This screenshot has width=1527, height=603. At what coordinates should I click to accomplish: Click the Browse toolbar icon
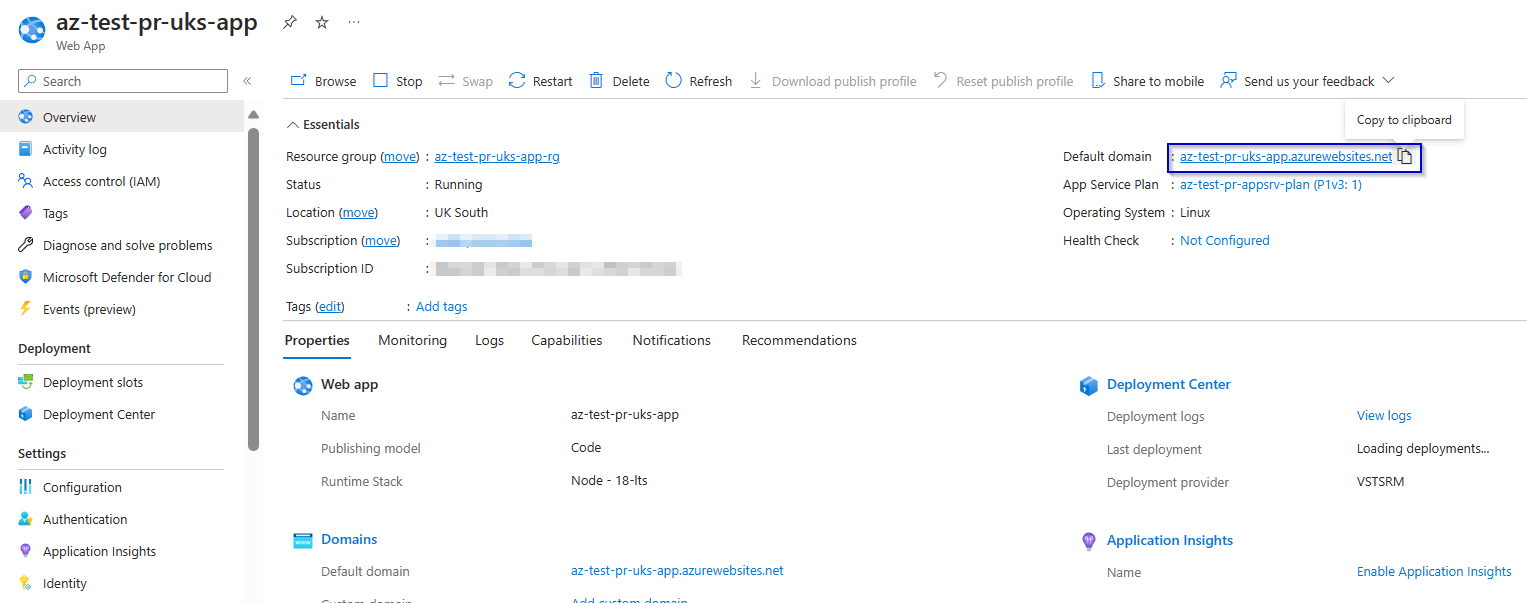(x=298, y=81)
